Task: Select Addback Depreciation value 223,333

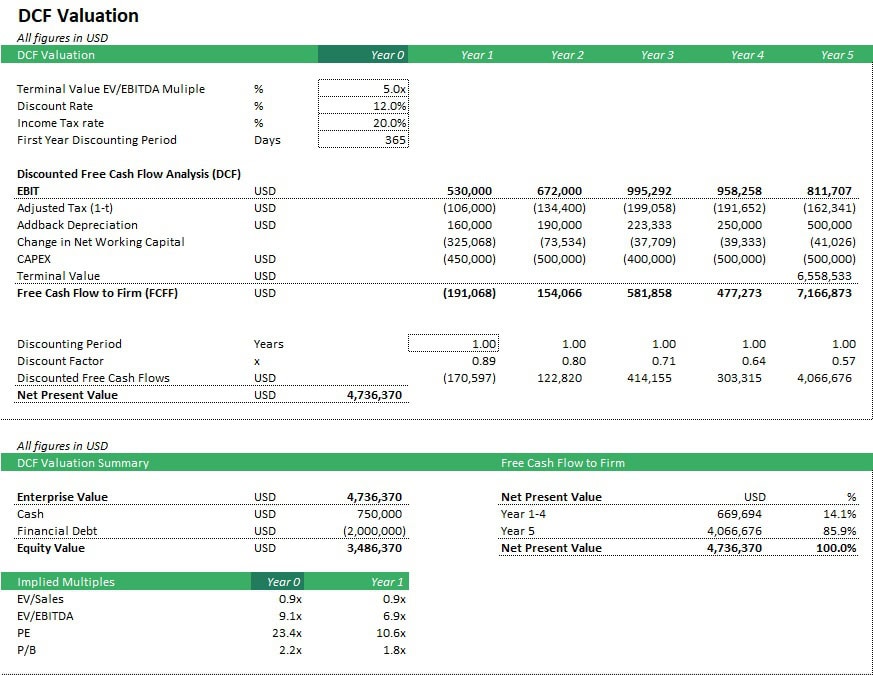Action: click(x=649, y=225)
